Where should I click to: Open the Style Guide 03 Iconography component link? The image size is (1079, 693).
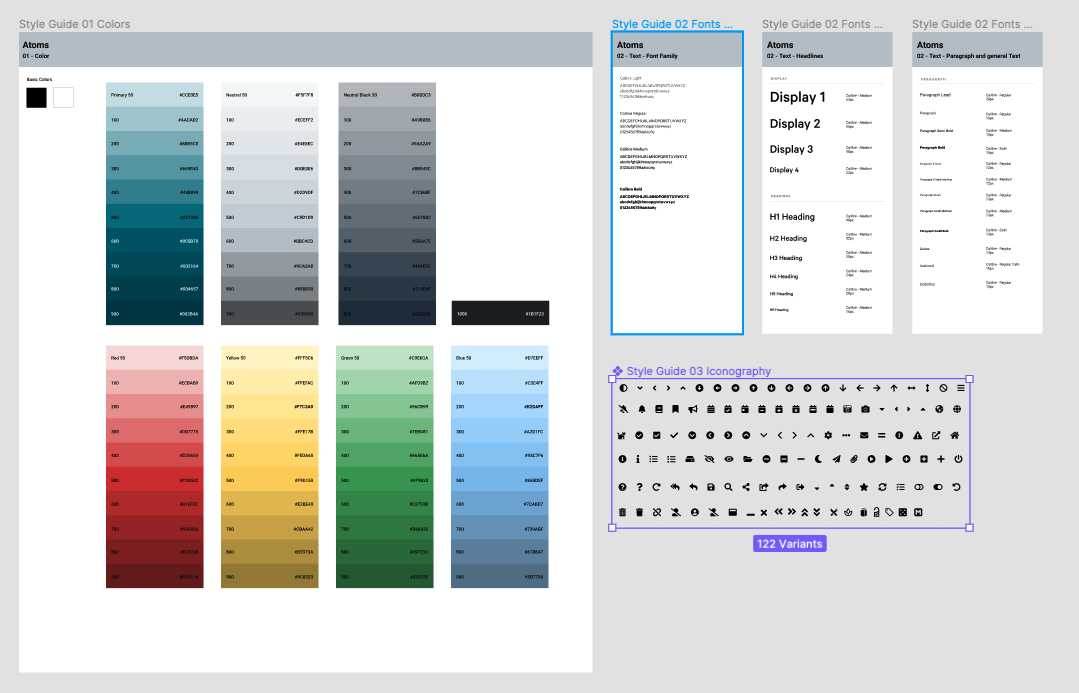point(697,371)
